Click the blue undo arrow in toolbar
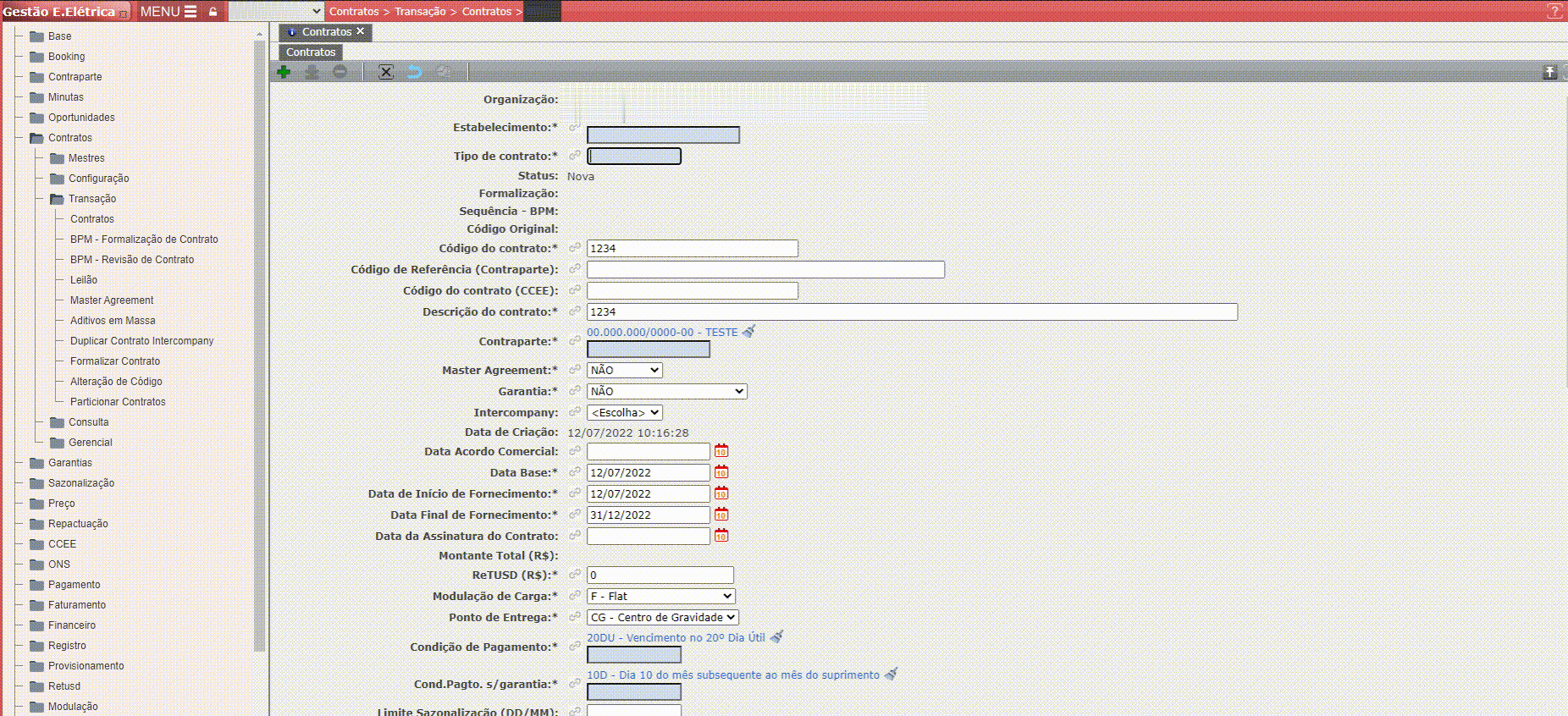The height and width of the screenshot is (716, 1568). (414, 72)
